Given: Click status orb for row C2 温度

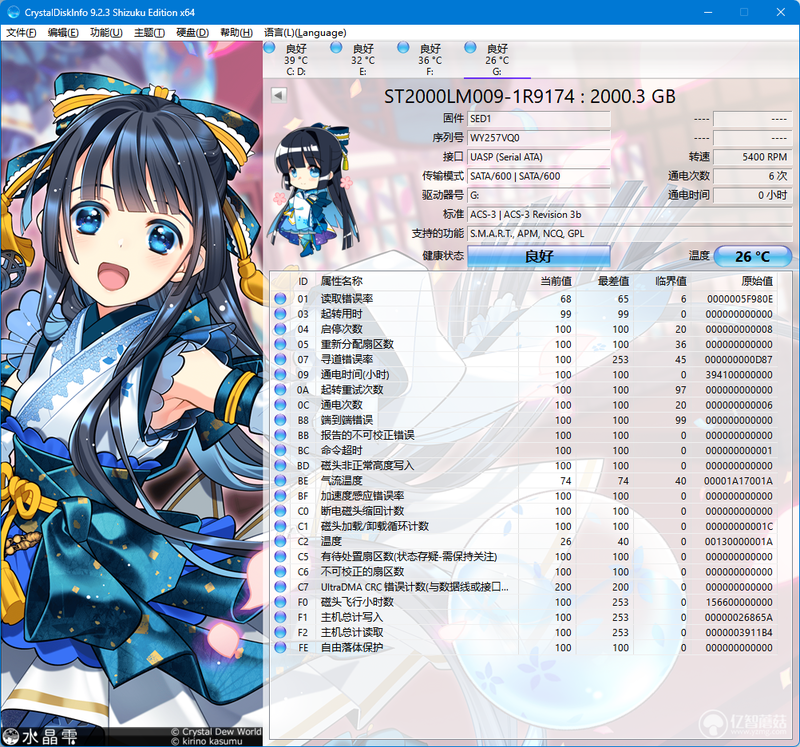Looking at the screenshot, I should pyautogui.click(x=280, y=541).
